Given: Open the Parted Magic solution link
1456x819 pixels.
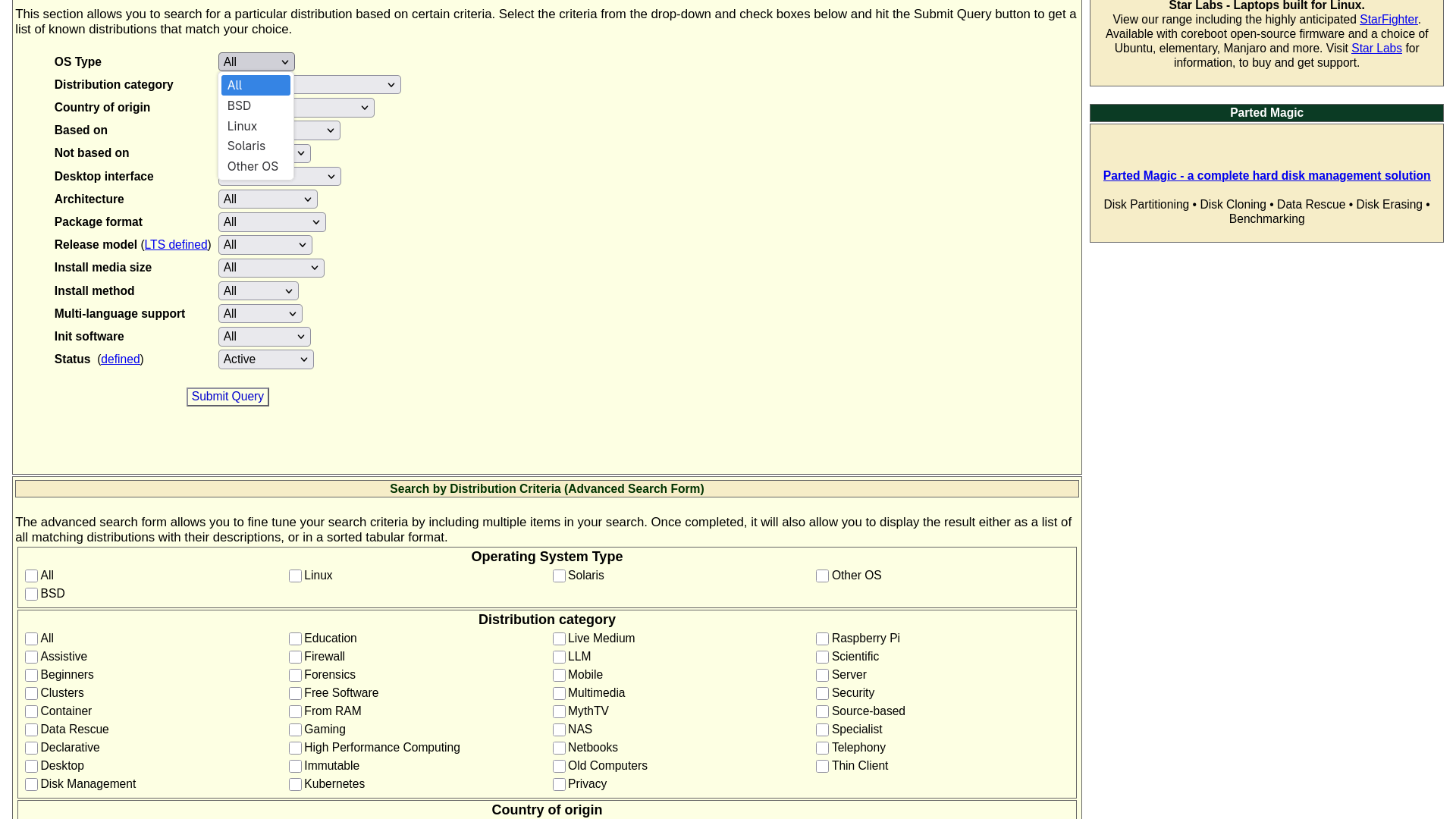Looking at the screenshot, I should 1266,175.
